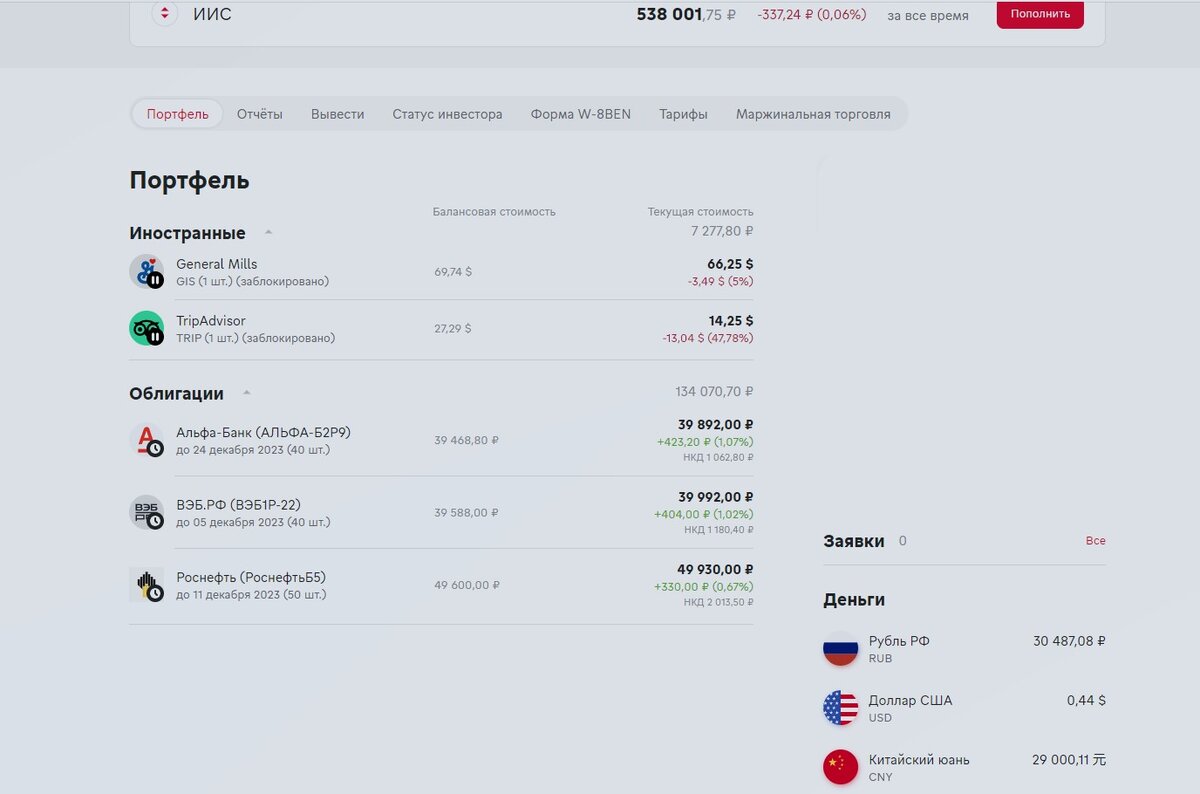Click ВЭБ.РФ value 39 992,00 ₽

[716, 497]
